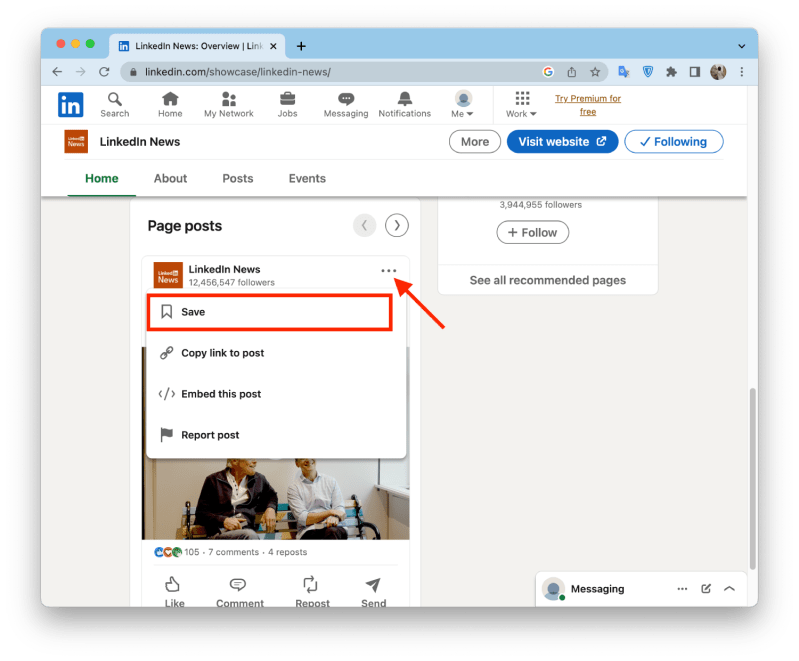
Task: Click the post photo of two men
Action: (276, 498)
